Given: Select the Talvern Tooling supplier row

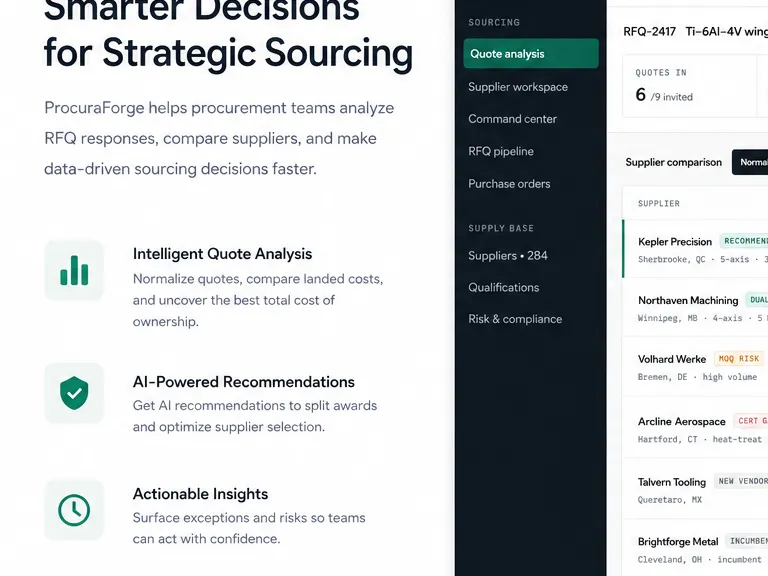Looking at the screenshot, I should [x=695, y=489].
